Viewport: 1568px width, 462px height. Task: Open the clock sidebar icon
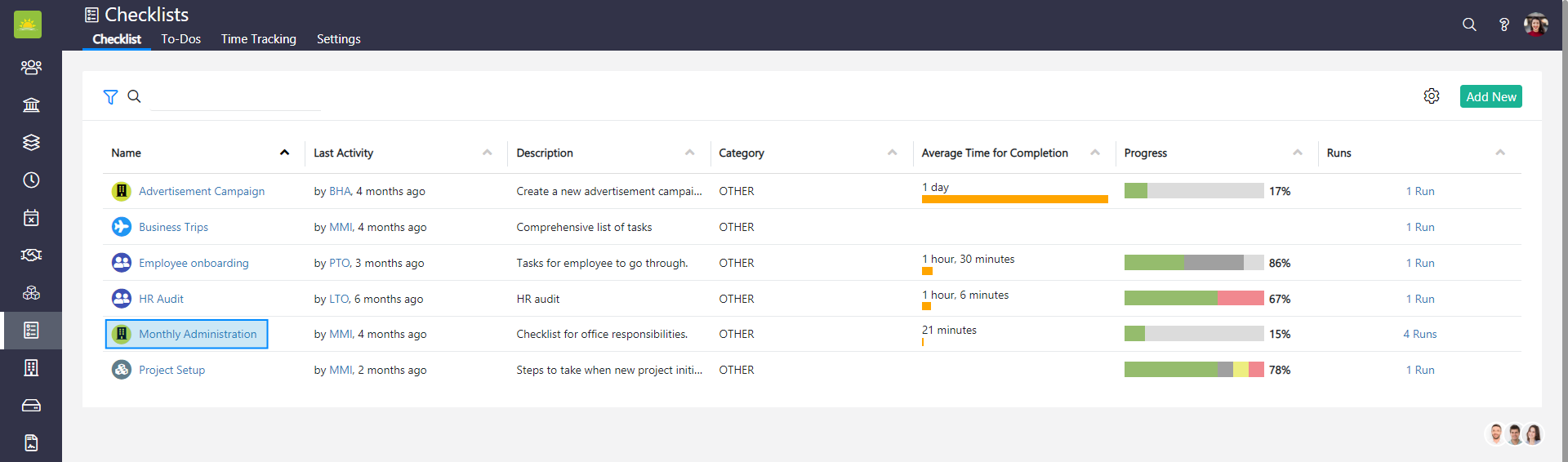point(31,180)
